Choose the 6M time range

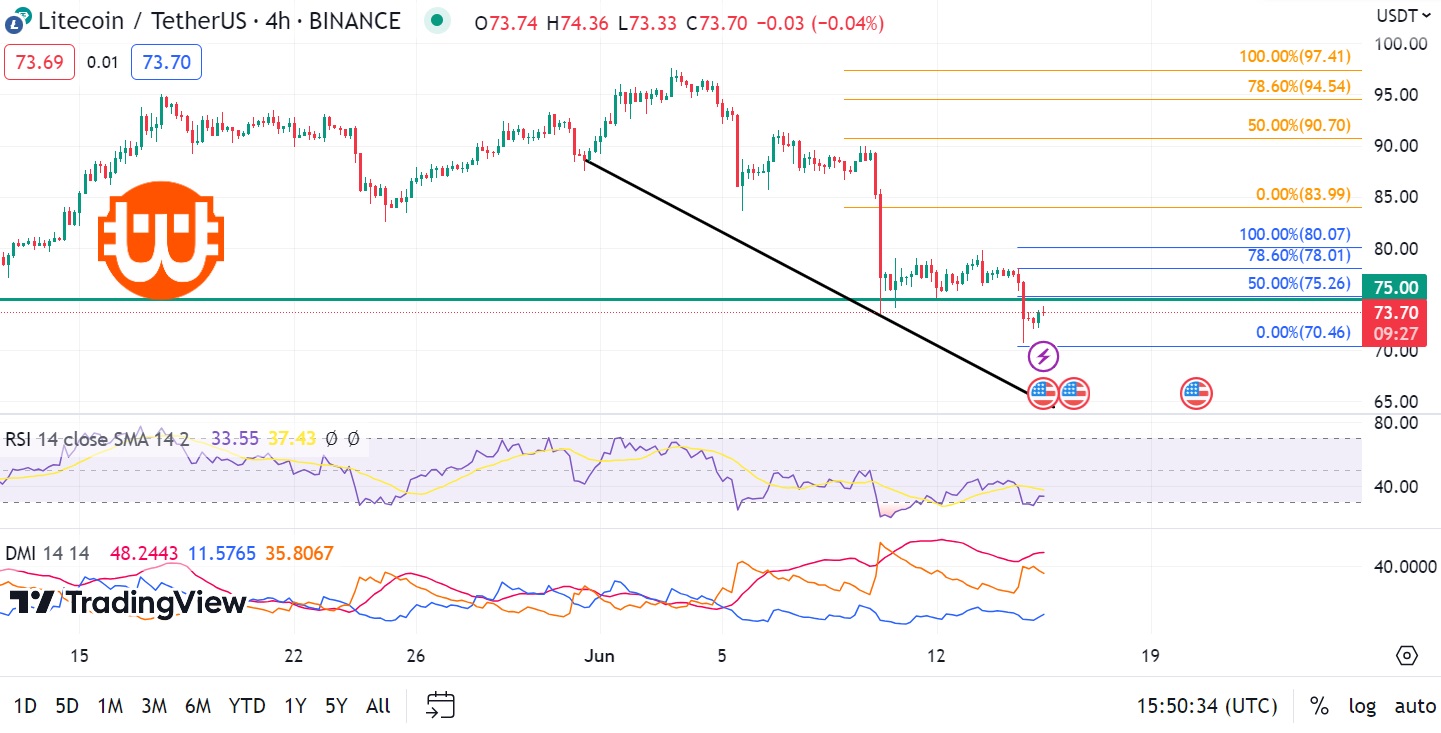click(198, 706)
